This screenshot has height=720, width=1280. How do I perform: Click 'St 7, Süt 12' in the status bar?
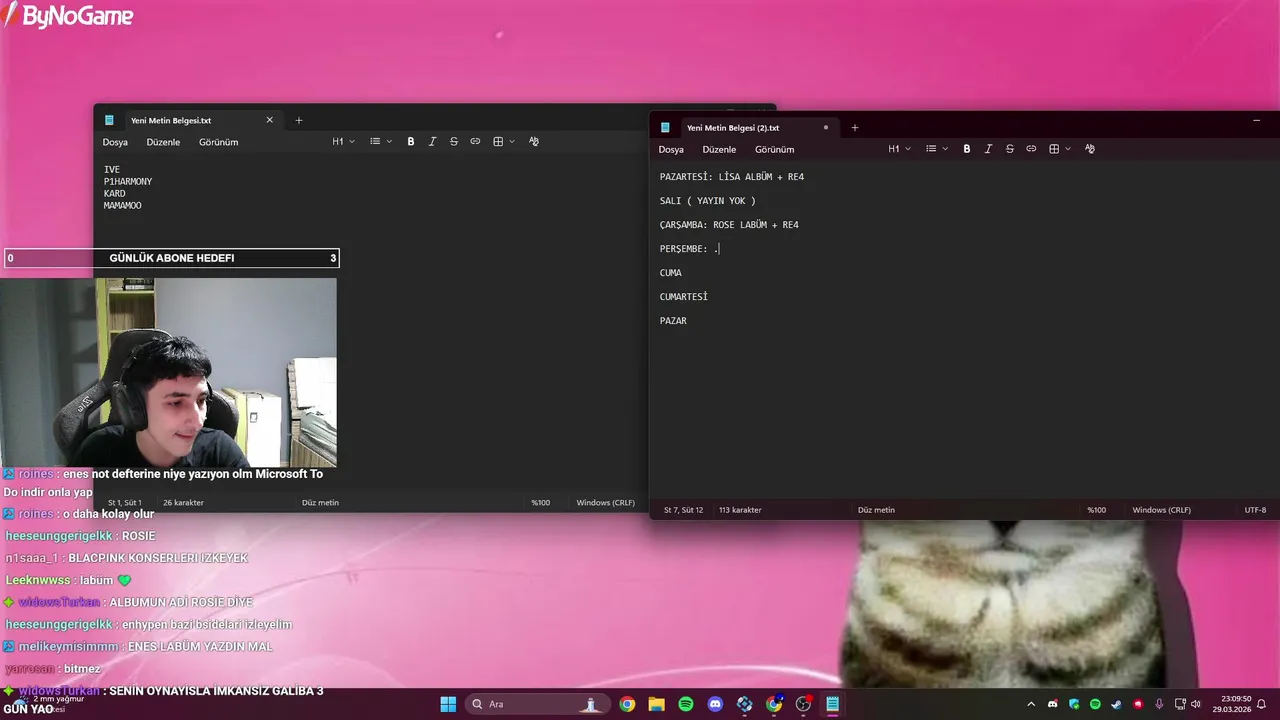pyautogui.click(x=684, y=510)
